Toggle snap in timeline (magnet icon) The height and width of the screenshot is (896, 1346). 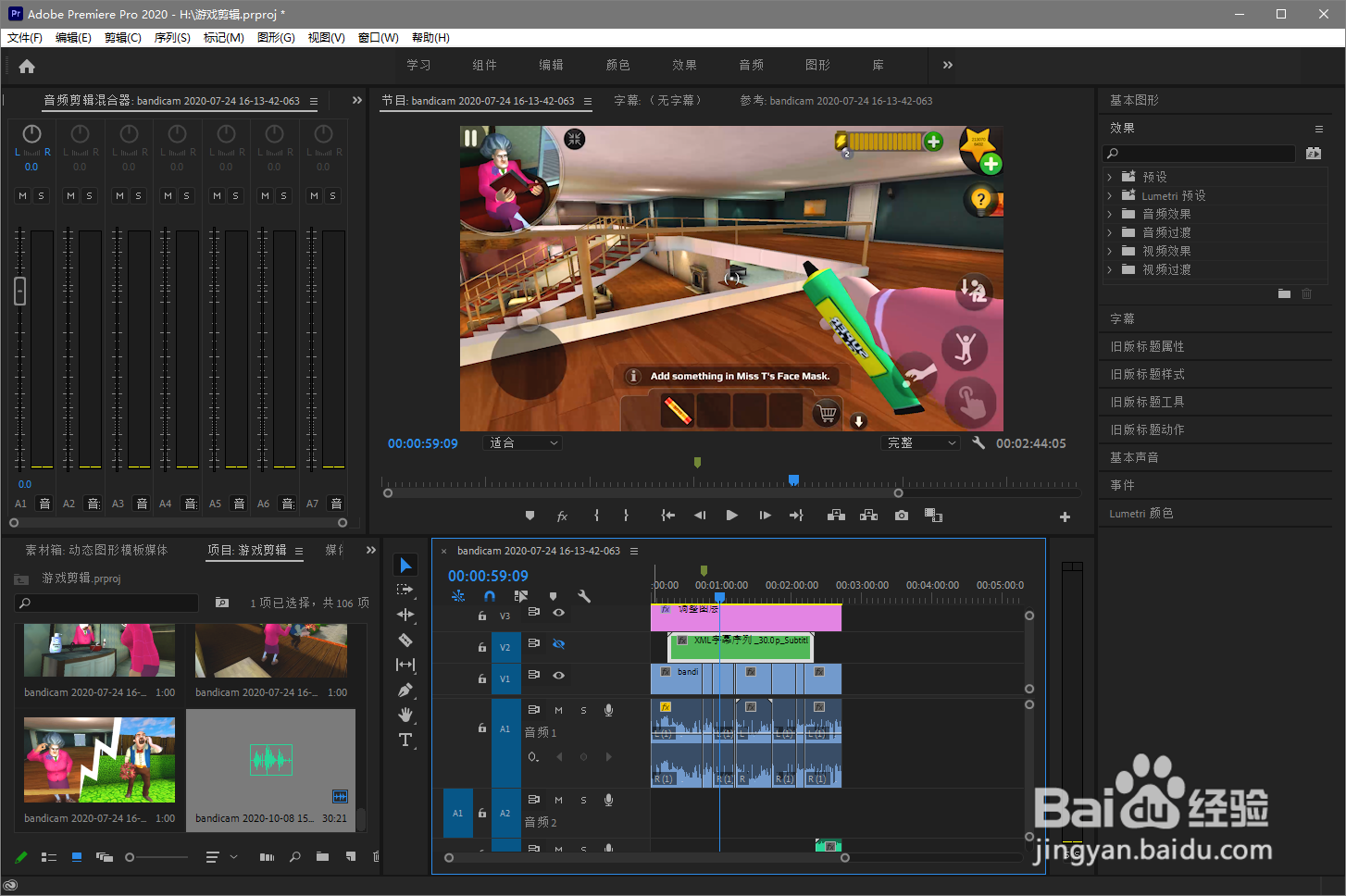click(x=490, y=596)
